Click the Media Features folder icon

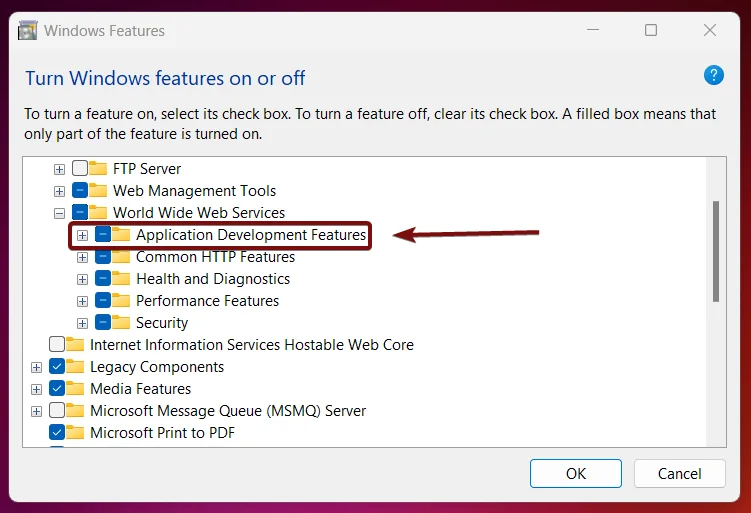75,388
